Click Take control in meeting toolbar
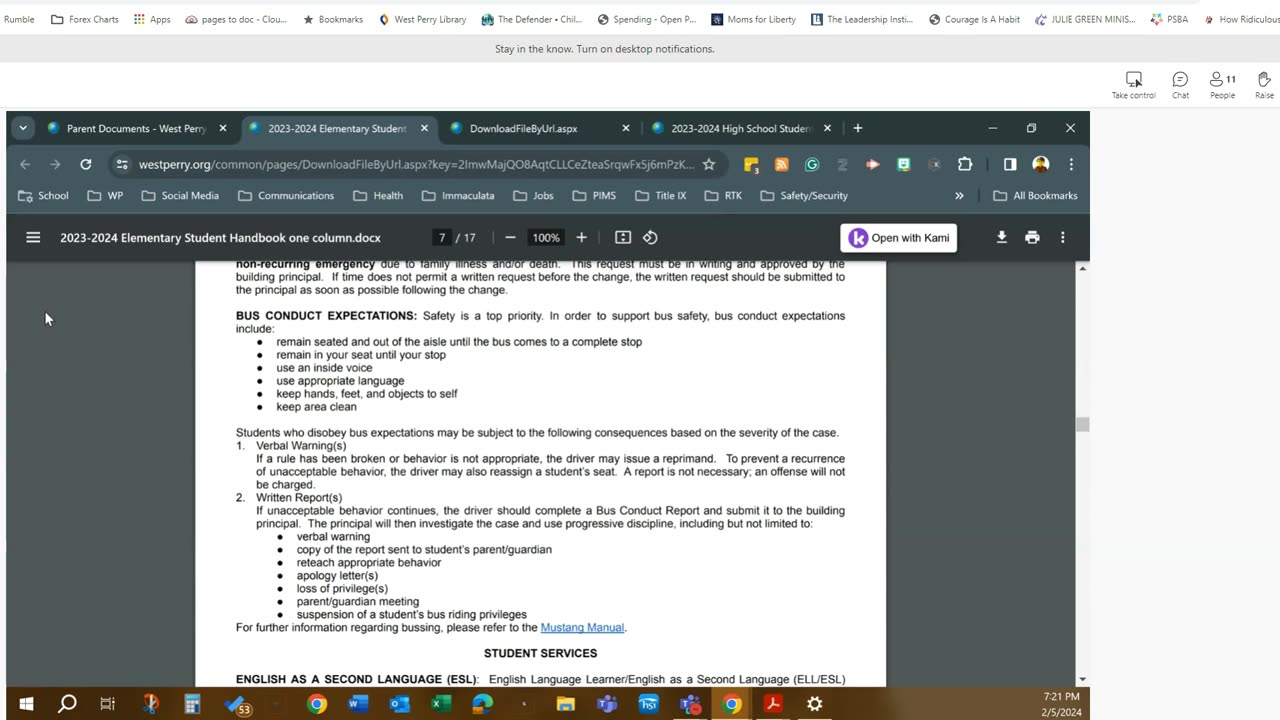This screenshot has height=720, width=1280. coord(1133,85)
